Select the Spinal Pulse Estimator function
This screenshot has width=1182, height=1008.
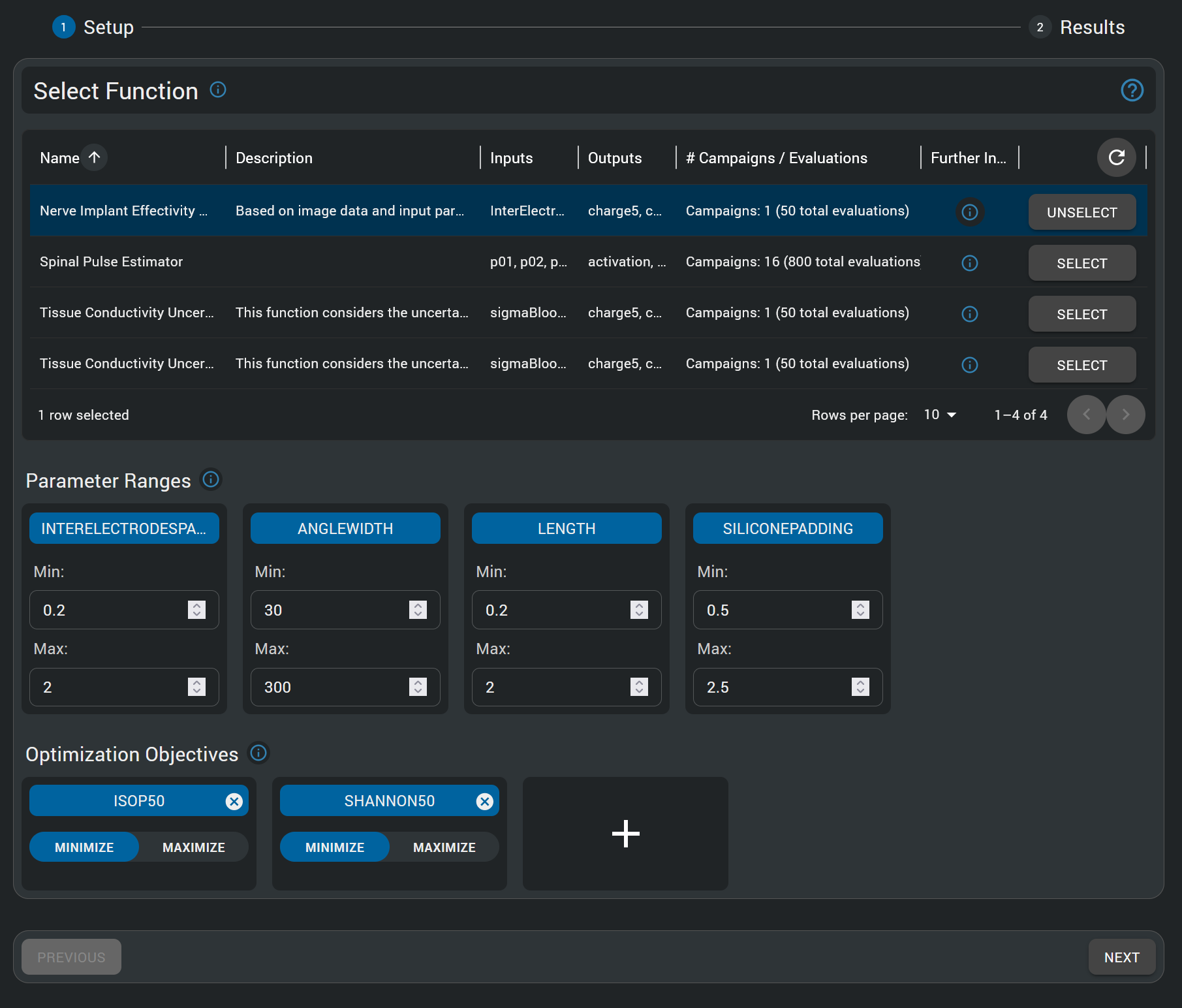tap(1081, 262)
